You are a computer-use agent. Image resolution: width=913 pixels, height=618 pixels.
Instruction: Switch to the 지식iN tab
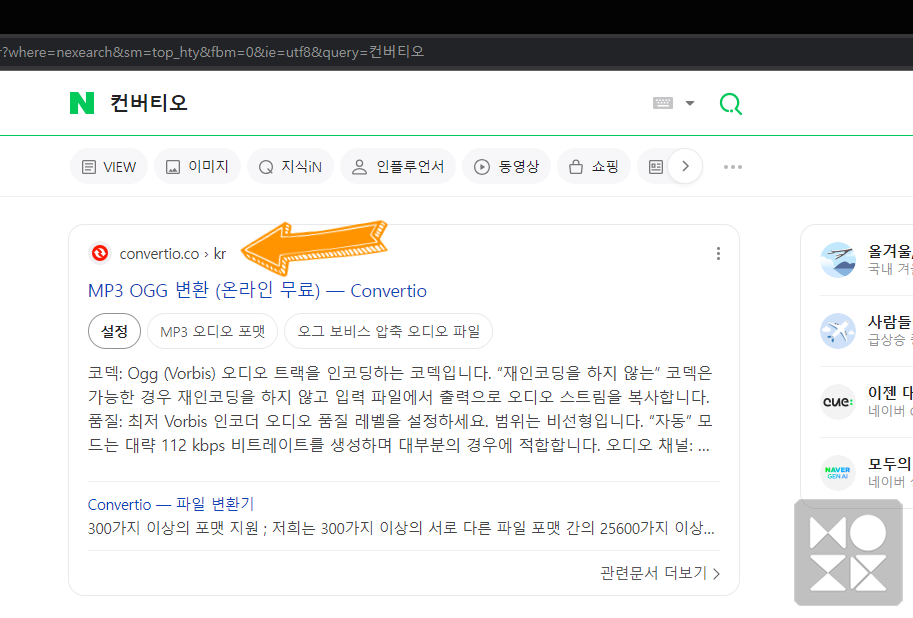290,167
